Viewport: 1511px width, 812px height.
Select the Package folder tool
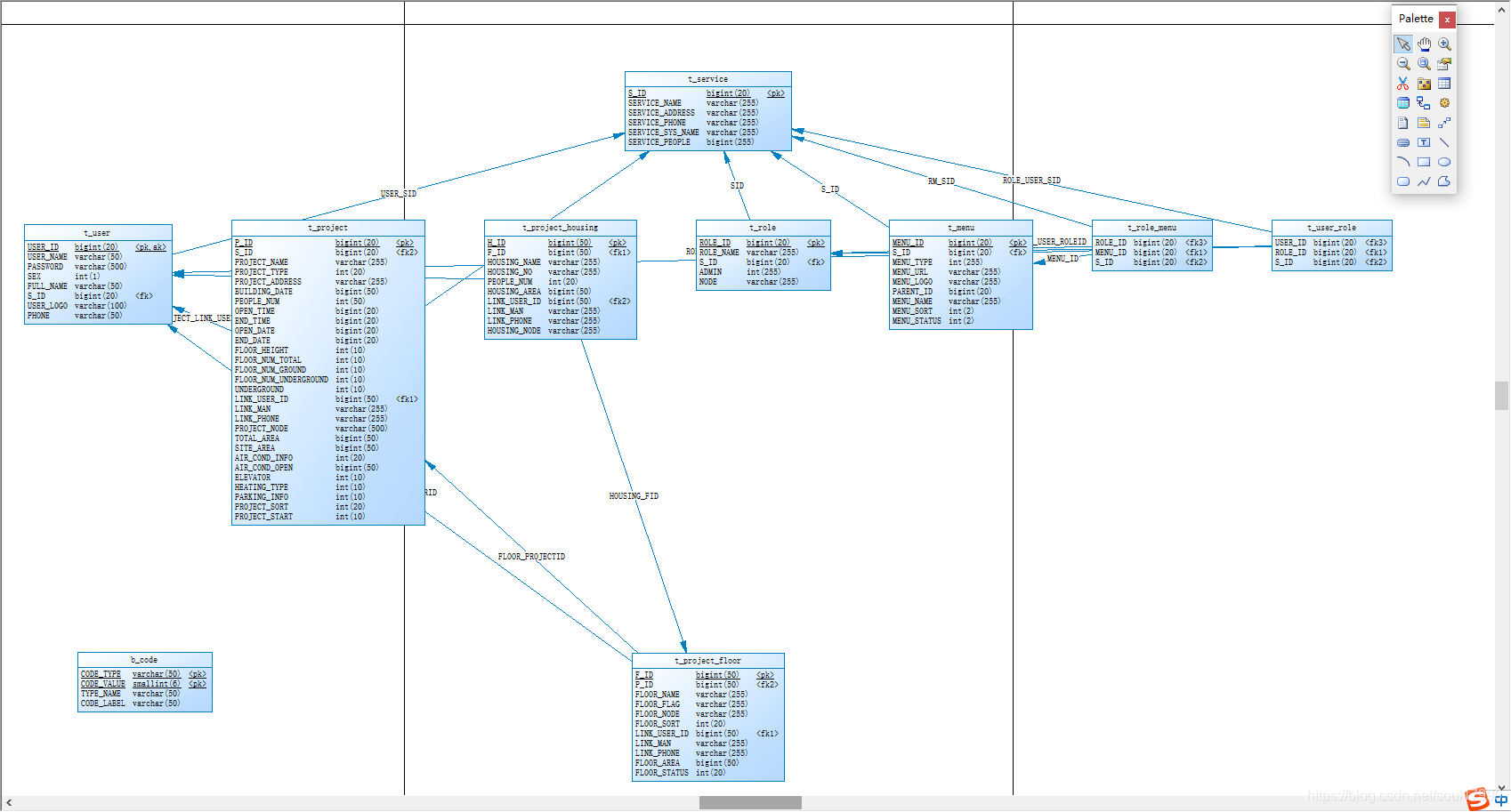[1424, 84]
